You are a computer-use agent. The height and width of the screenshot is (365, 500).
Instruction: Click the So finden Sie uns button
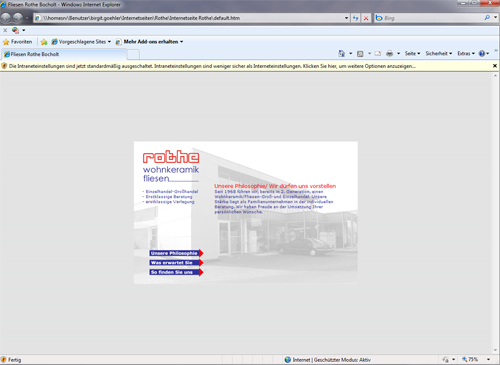click(x=176, y=272)
